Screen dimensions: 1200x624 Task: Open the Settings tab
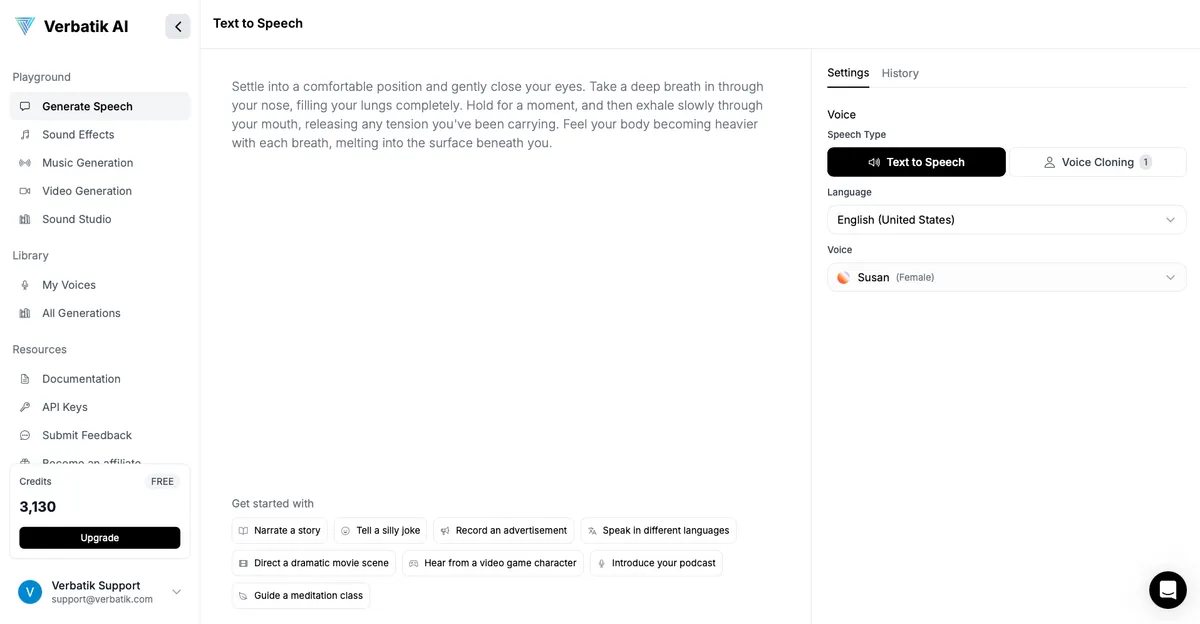tap(848, 72)
